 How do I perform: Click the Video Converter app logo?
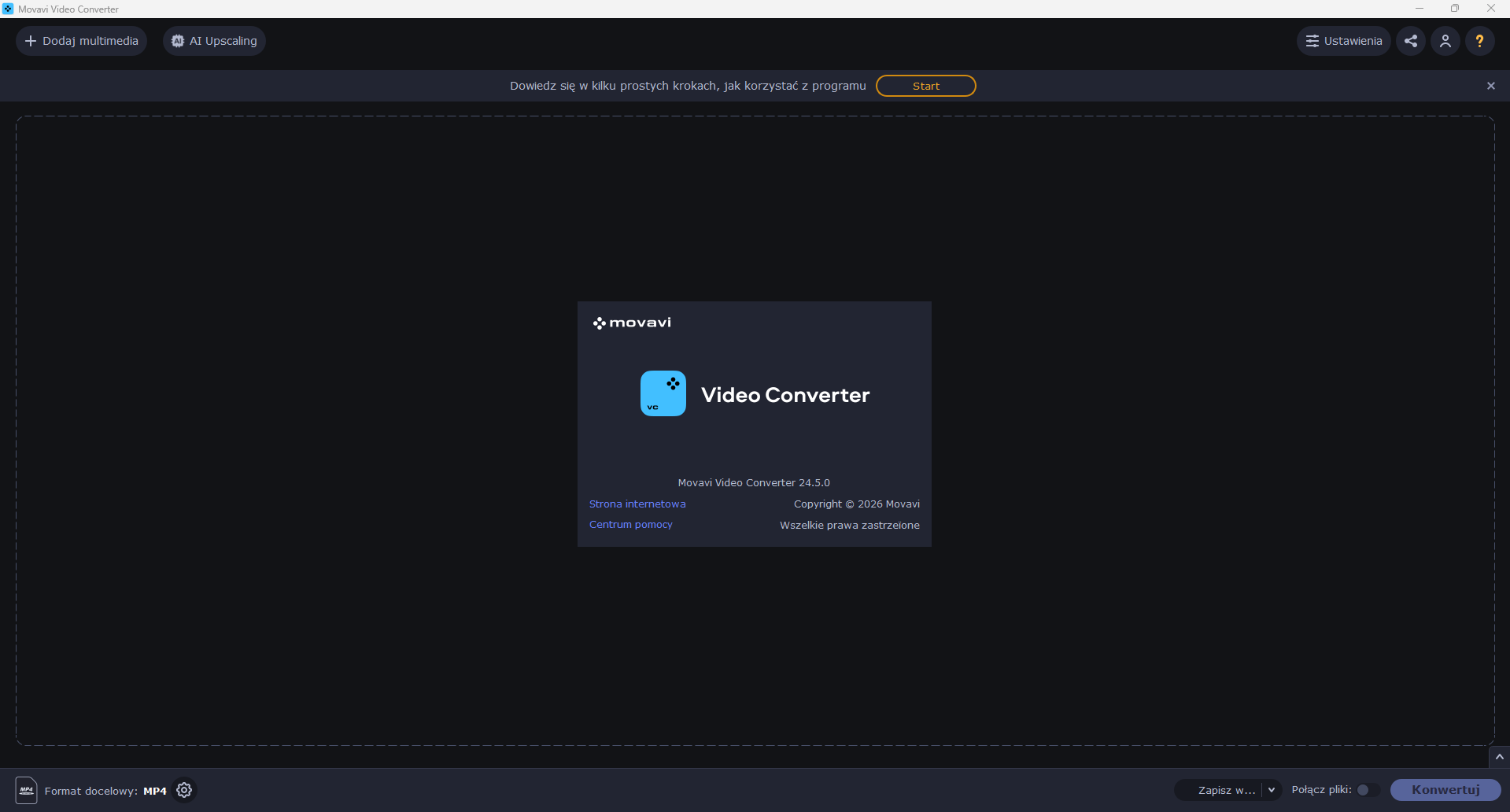click(663, 393)
